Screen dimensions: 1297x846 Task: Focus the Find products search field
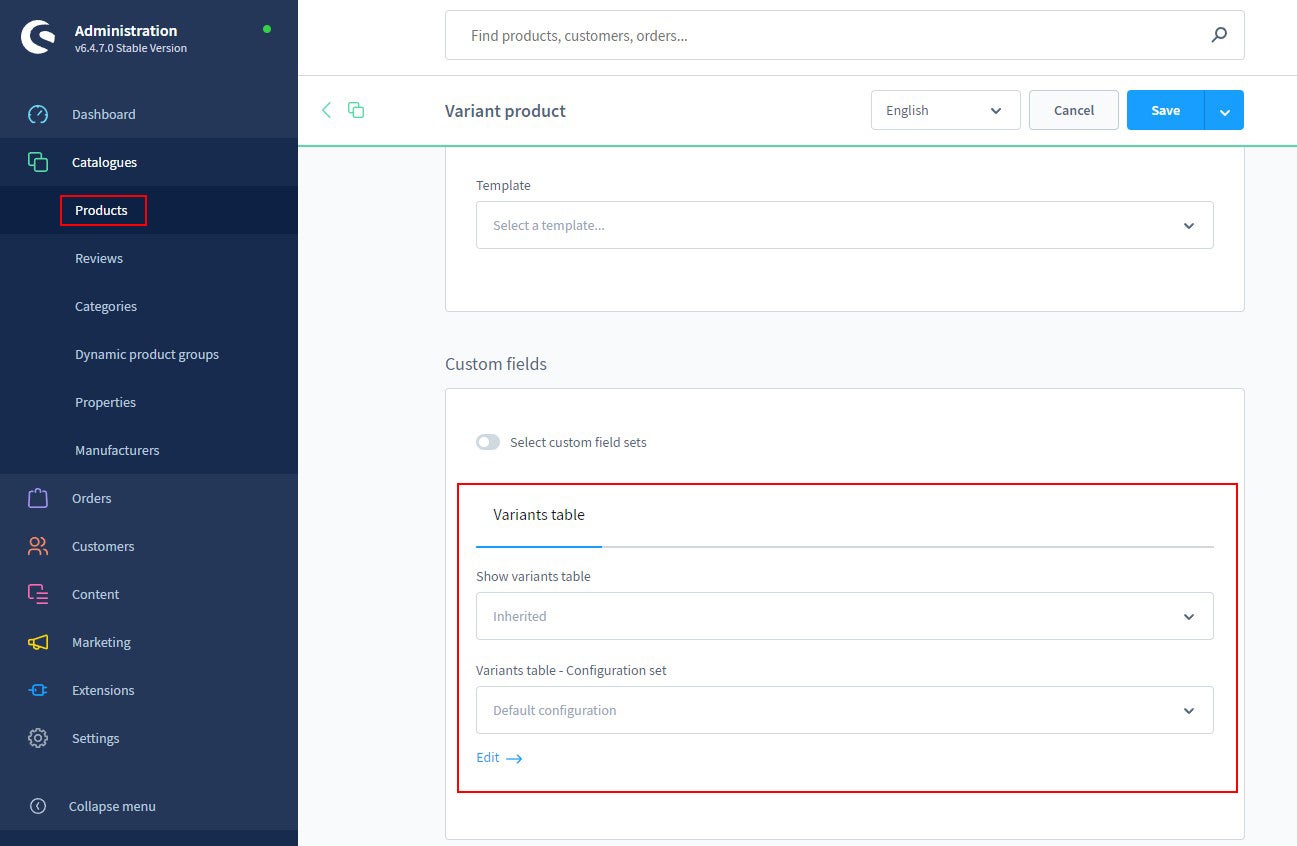pos(845,35)
